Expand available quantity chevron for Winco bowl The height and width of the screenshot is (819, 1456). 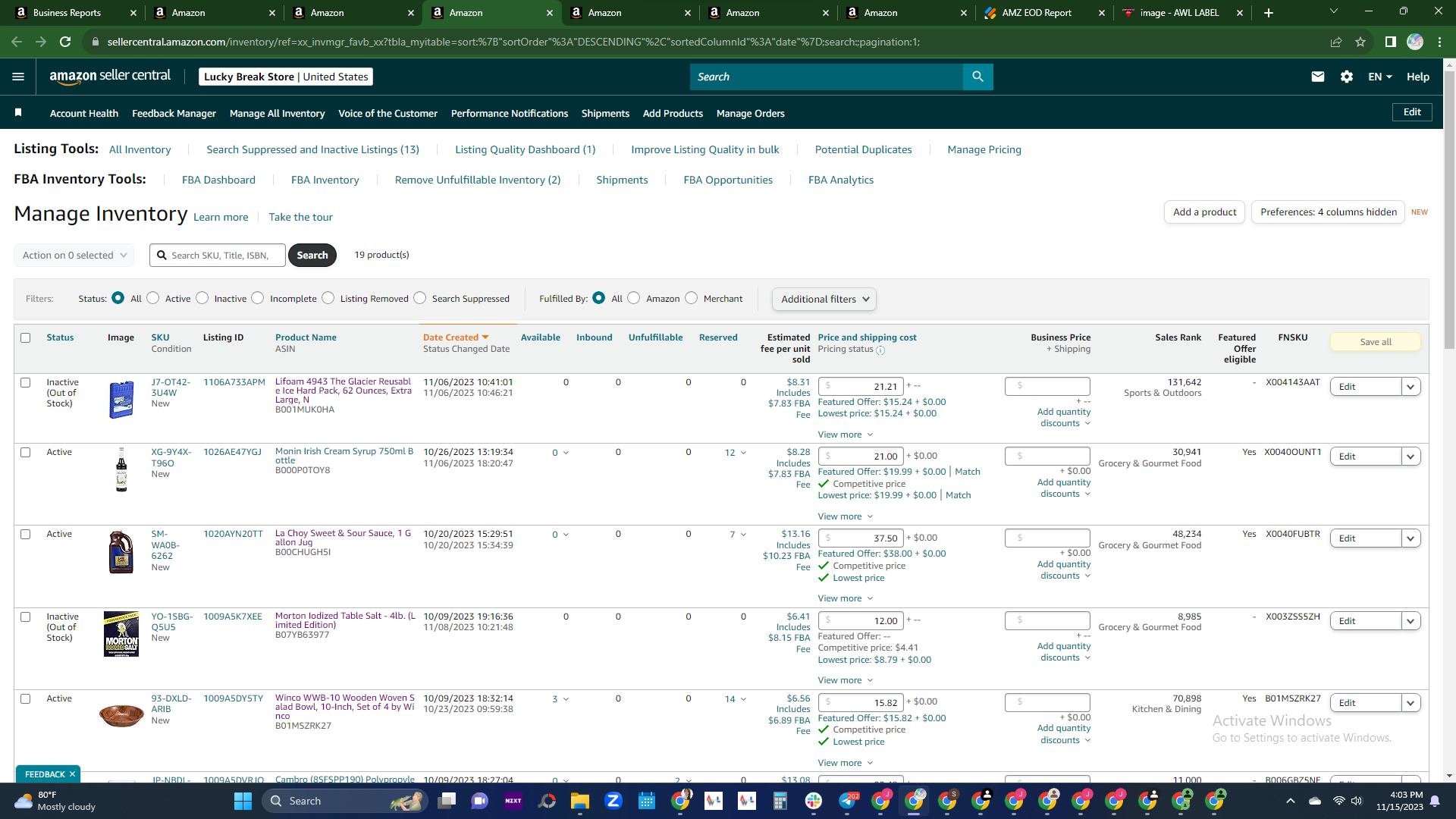[x=566, y=699]
